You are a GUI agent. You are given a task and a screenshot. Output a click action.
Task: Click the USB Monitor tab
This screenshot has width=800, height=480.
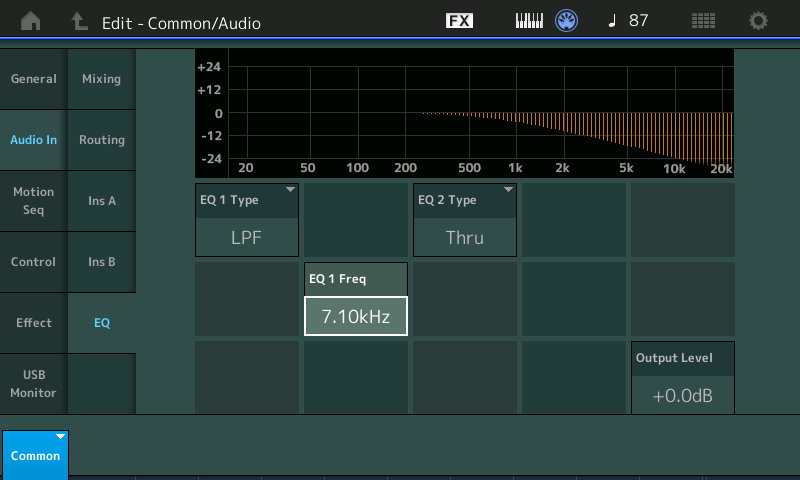pyautogui.click(x=33, y=383)
